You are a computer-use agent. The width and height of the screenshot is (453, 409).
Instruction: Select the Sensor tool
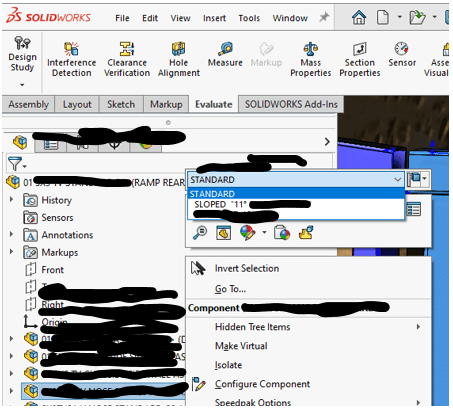tap(402, 54)
